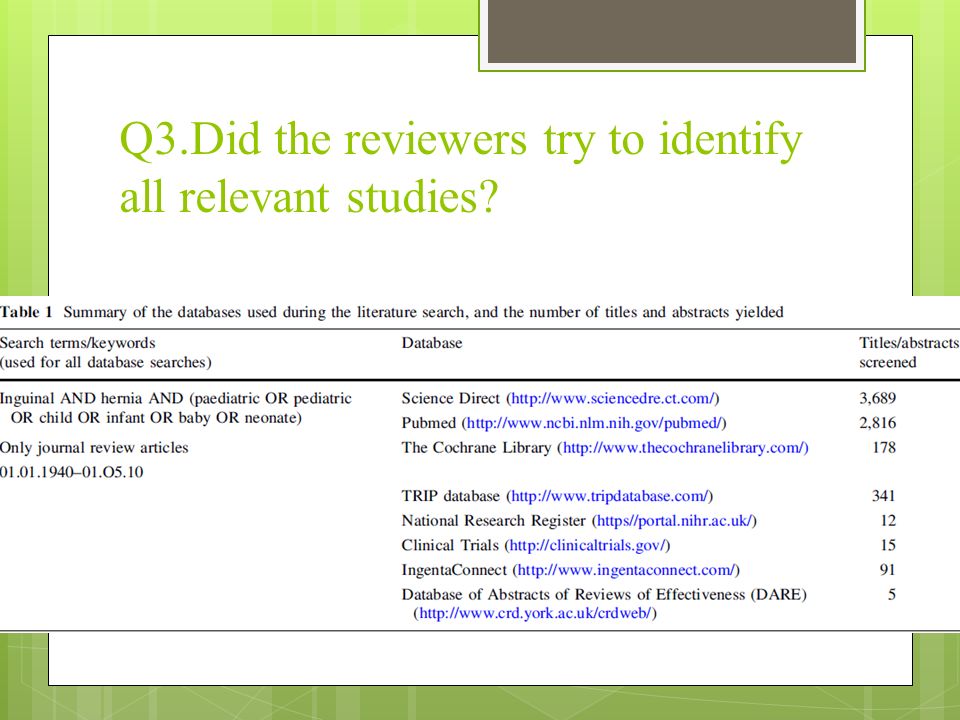
Task: Click the value 2,816 for Pubmed
Action: click(877, 423)
